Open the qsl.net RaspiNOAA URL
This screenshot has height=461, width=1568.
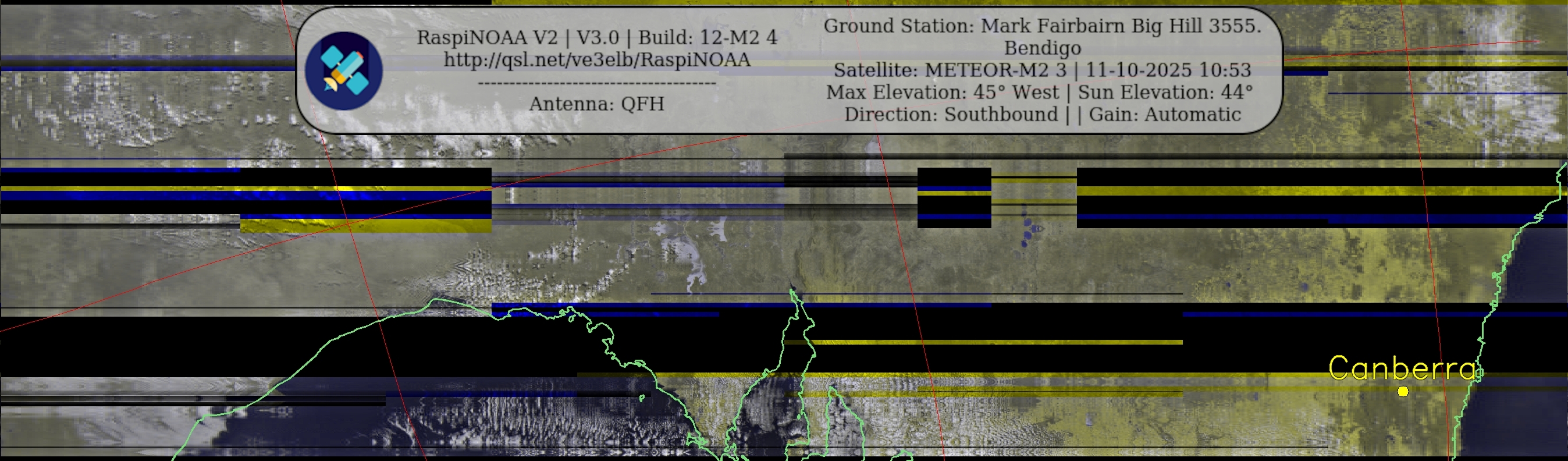click(x=596, y=60)
